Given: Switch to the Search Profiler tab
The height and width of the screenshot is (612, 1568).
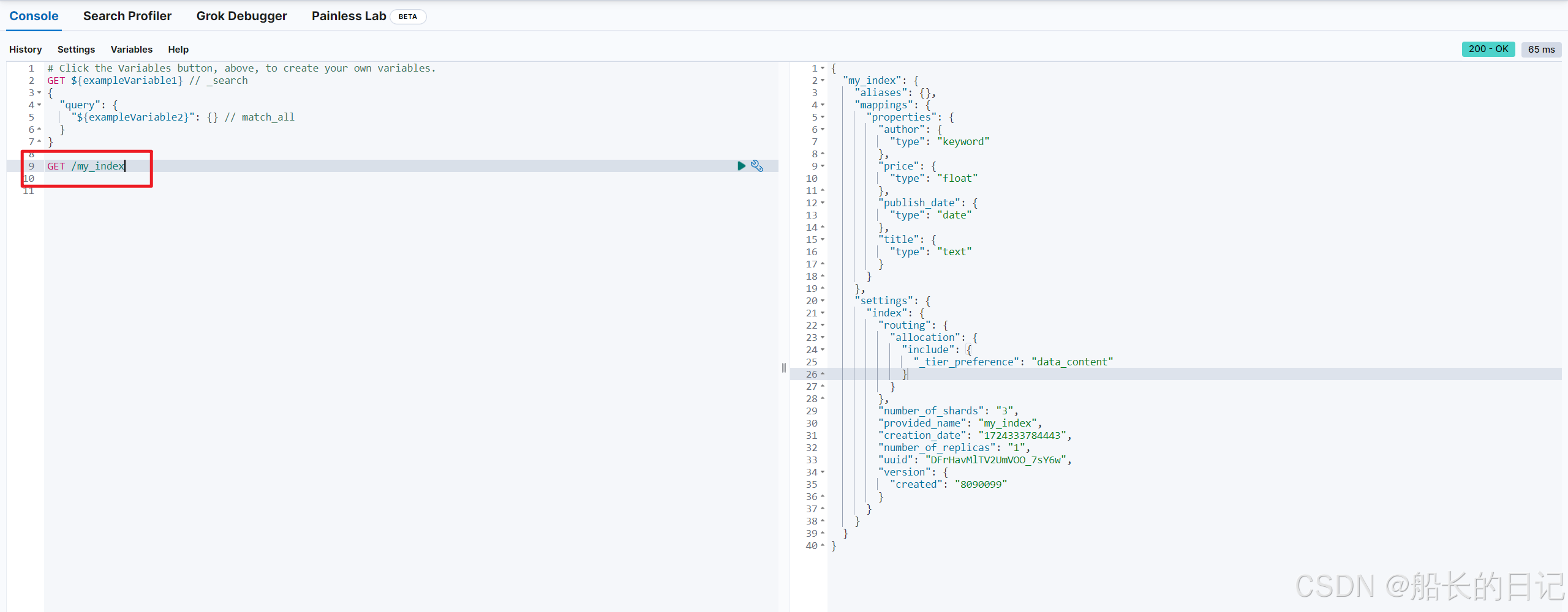Looking at the screenshot, I should (127, 16).
